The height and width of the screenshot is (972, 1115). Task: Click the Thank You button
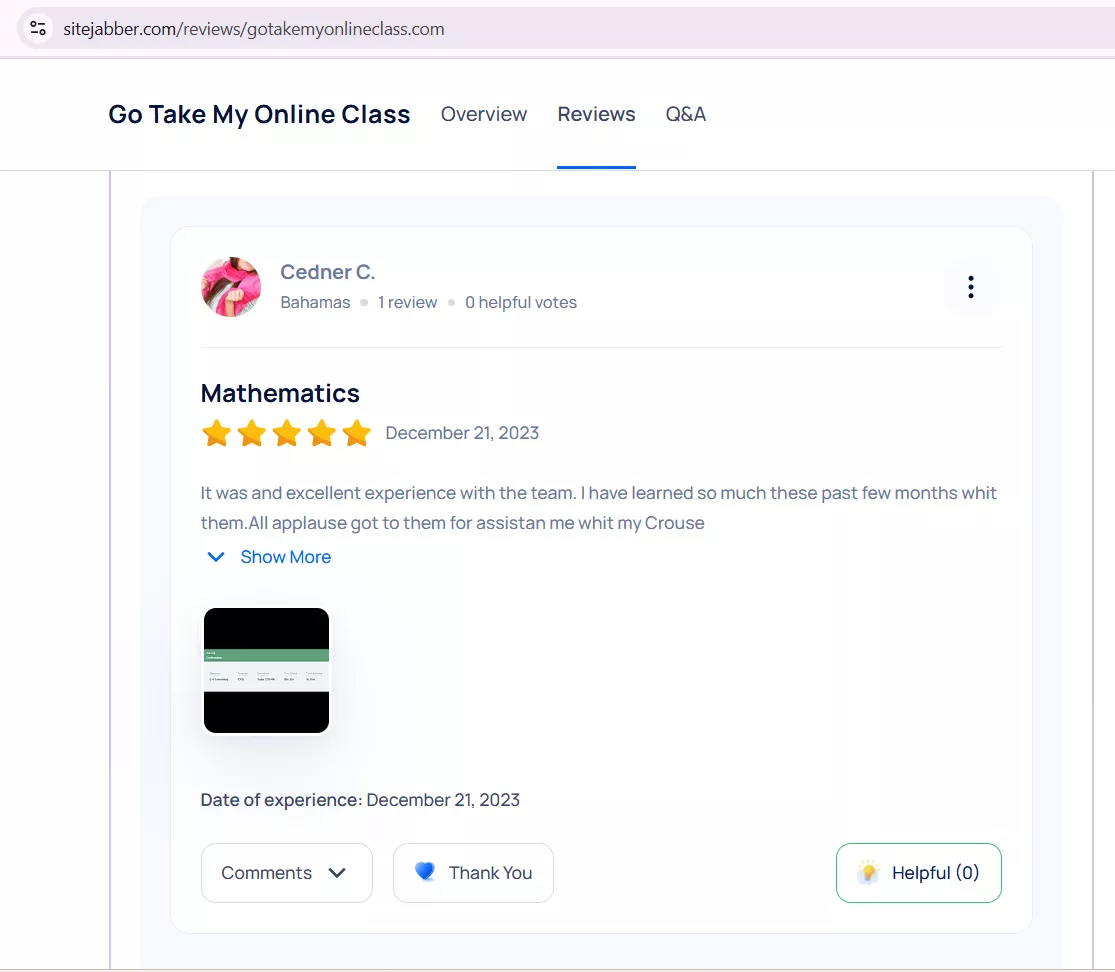473,872
